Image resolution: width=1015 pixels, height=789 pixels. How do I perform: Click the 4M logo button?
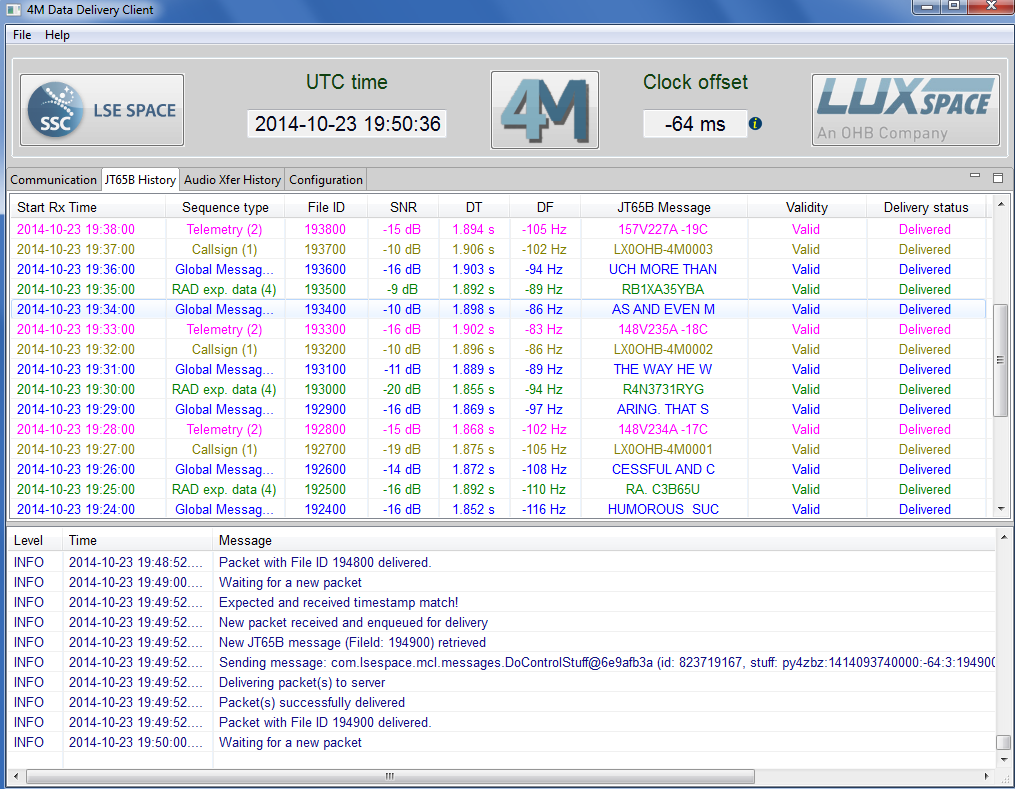click(544, 110)
